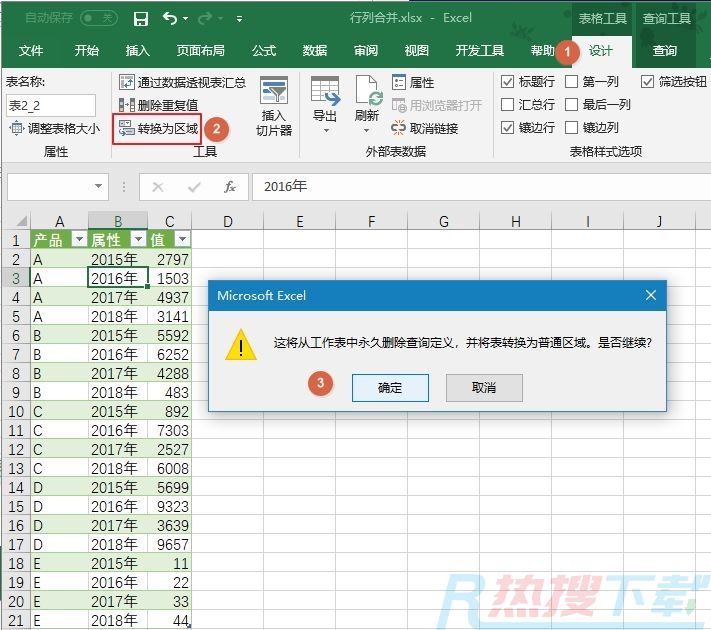Uncheck the 标题行 checkbox
Viewport: 711px width, 630px height.
507,82
